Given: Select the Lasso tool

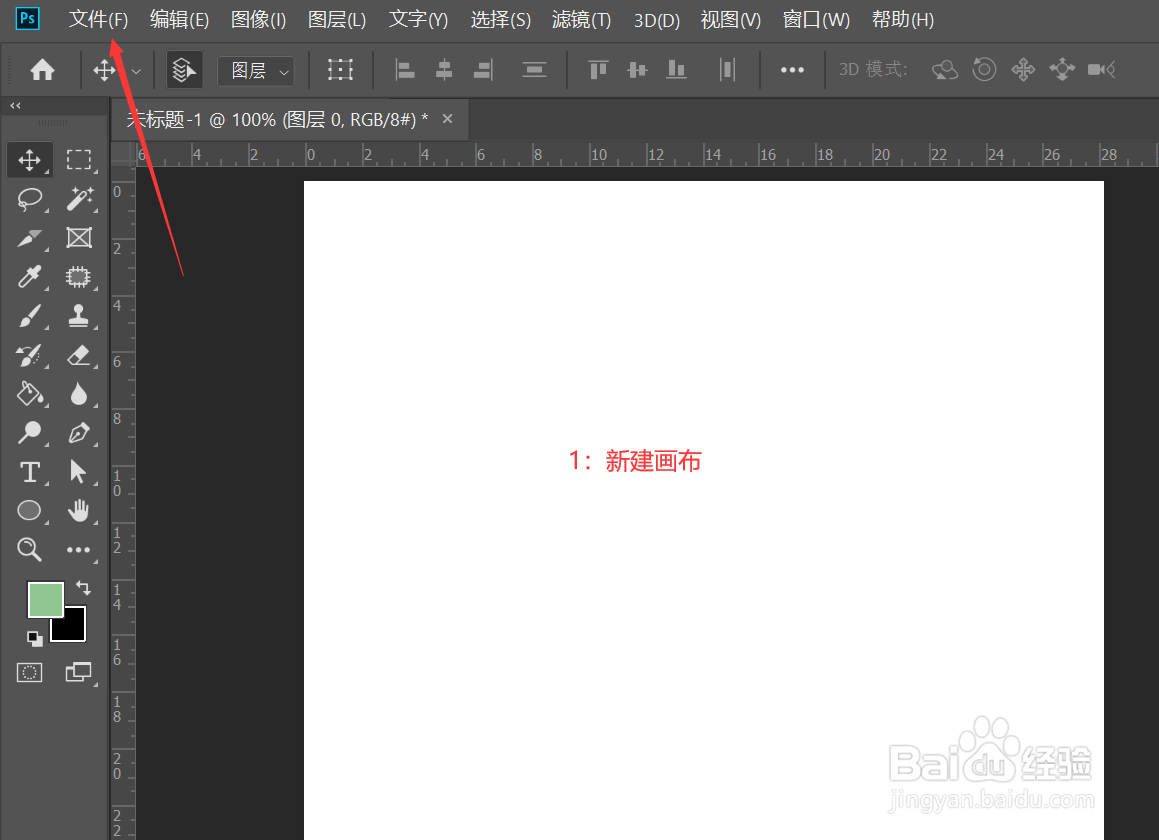Looking at the screenshot, I should point(30,199).
